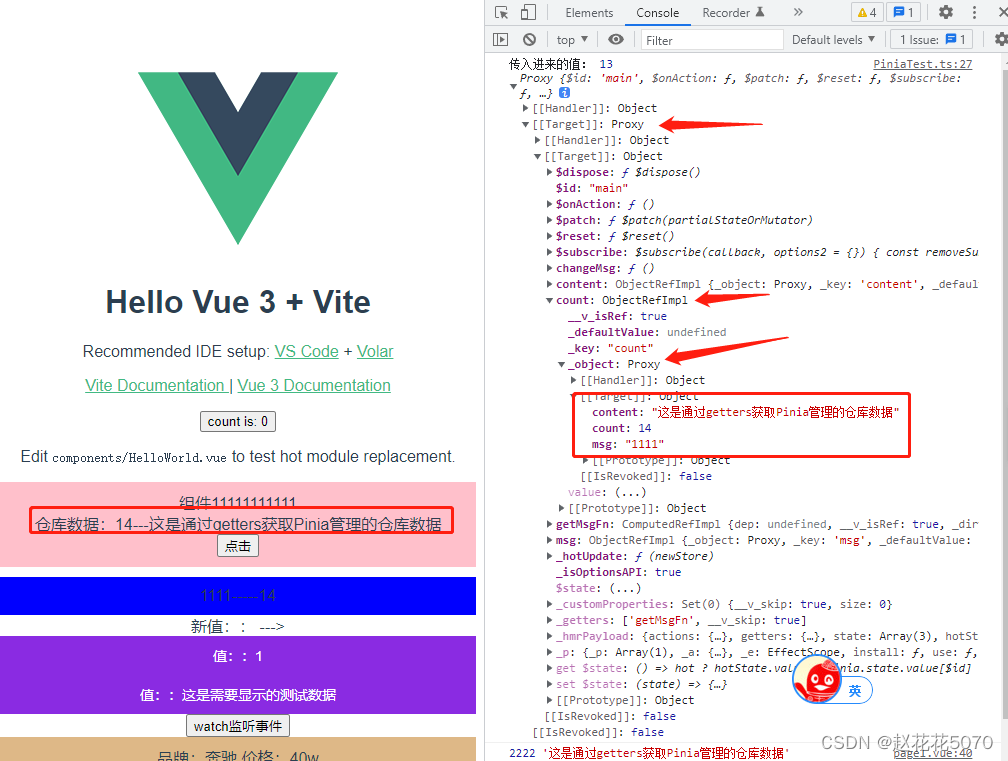The image size is (1008, 761).
Task: Show more DevTools tabs chevron
Action: [x=798, y=12]
